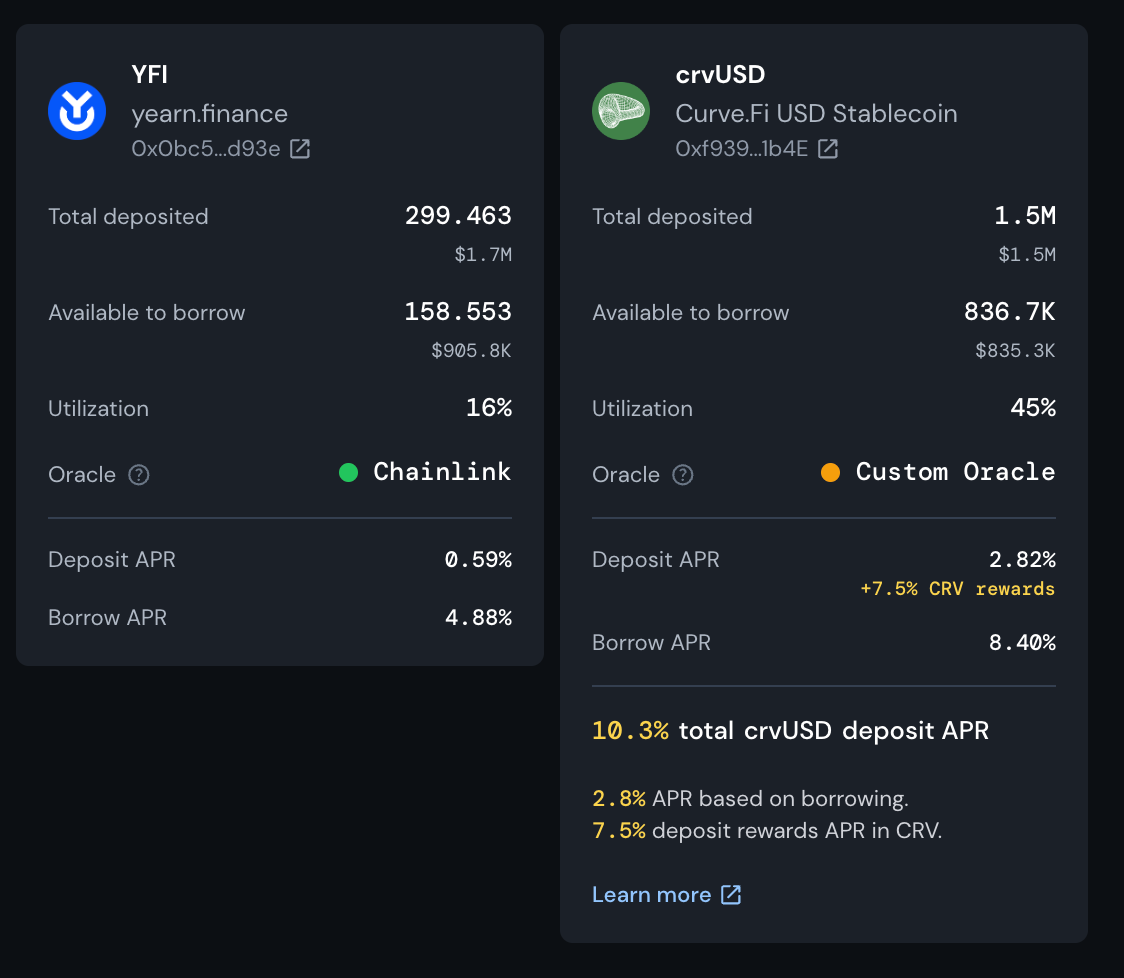Viewport: 1124px width, 978px height.
Task: Click Deposit APR label on the crvUSD card
Action: (656, 560)
